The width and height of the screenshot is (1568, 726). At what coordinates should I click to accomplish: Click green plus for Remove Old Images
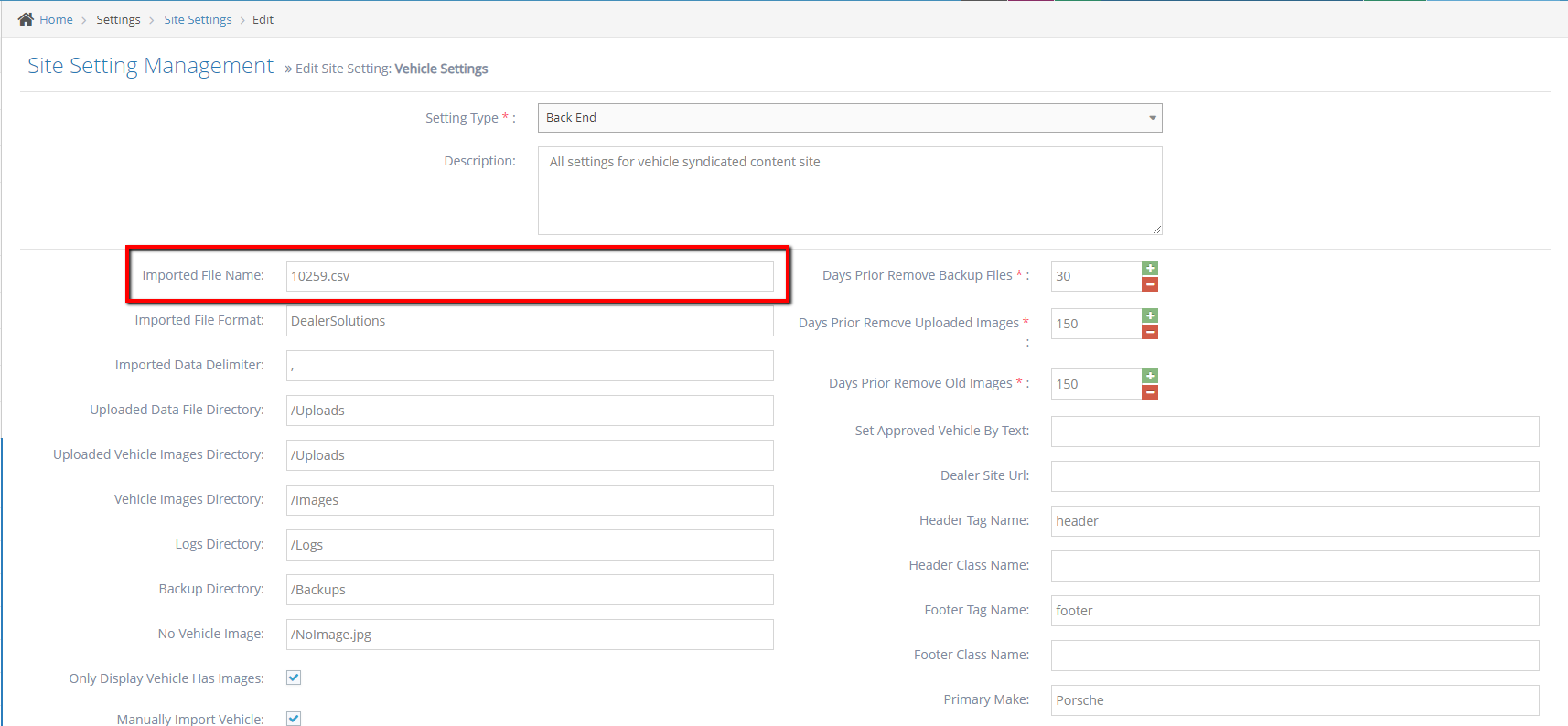pyautogui.click(x=1150, y=376)
